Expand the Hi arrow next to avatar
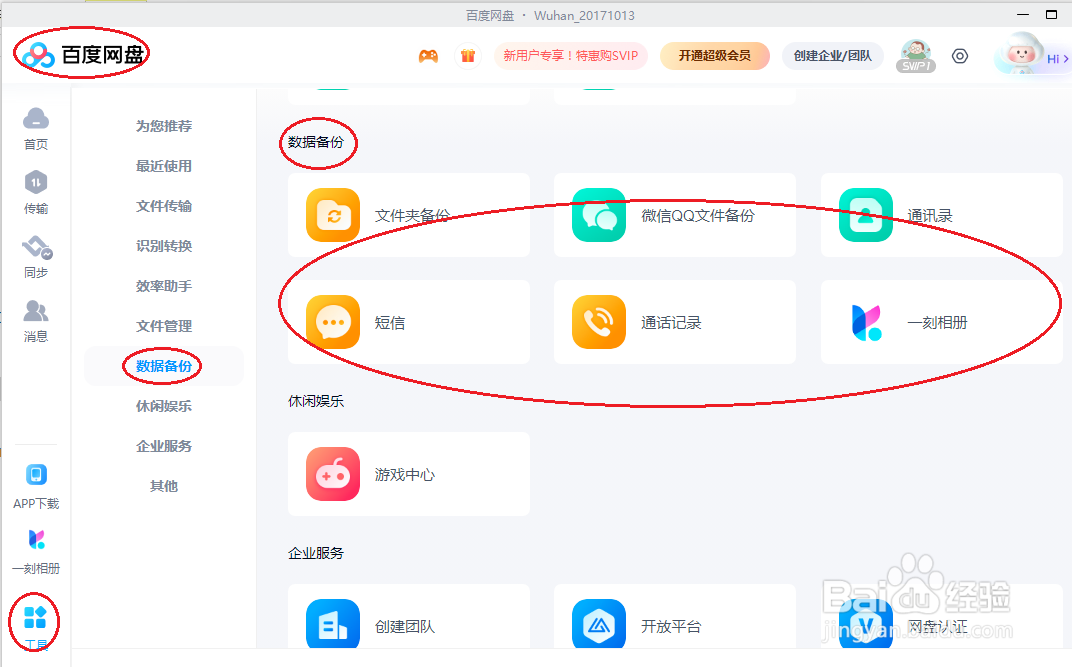This screenshot has width=1072, height=667. pyautogui.click(x=1066, y=59)
